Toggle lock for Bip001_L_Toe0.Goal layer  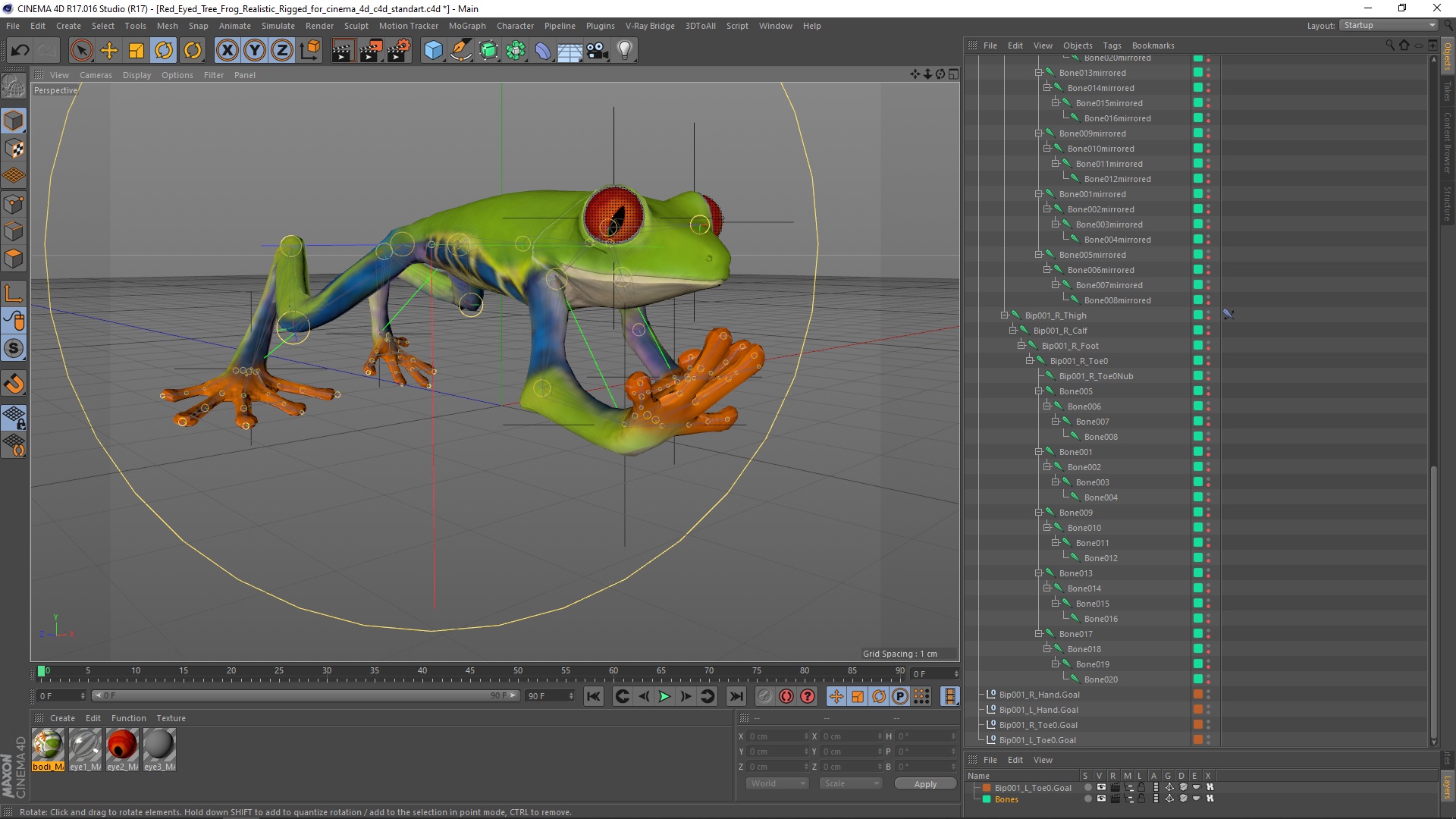tap(1141, 787)
